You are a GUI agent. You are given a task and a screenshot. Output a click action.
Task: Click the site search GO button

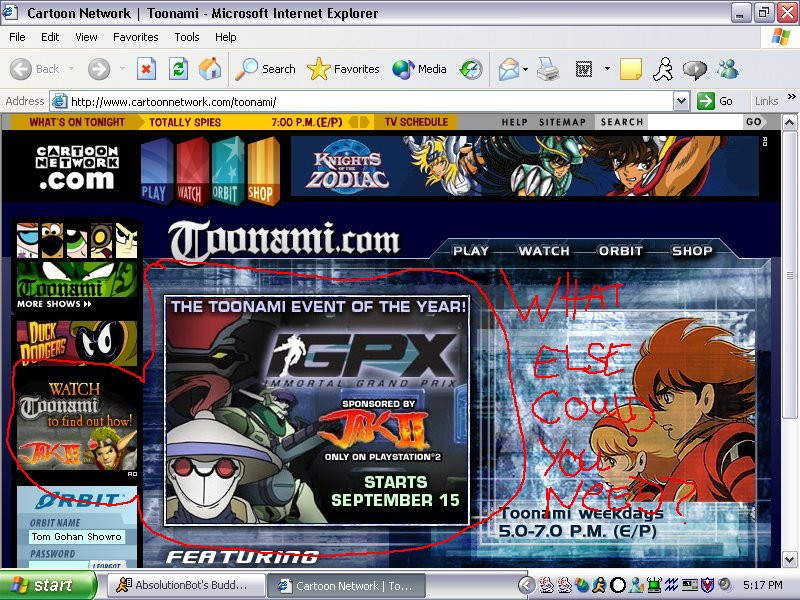click(x=754, y=122)
